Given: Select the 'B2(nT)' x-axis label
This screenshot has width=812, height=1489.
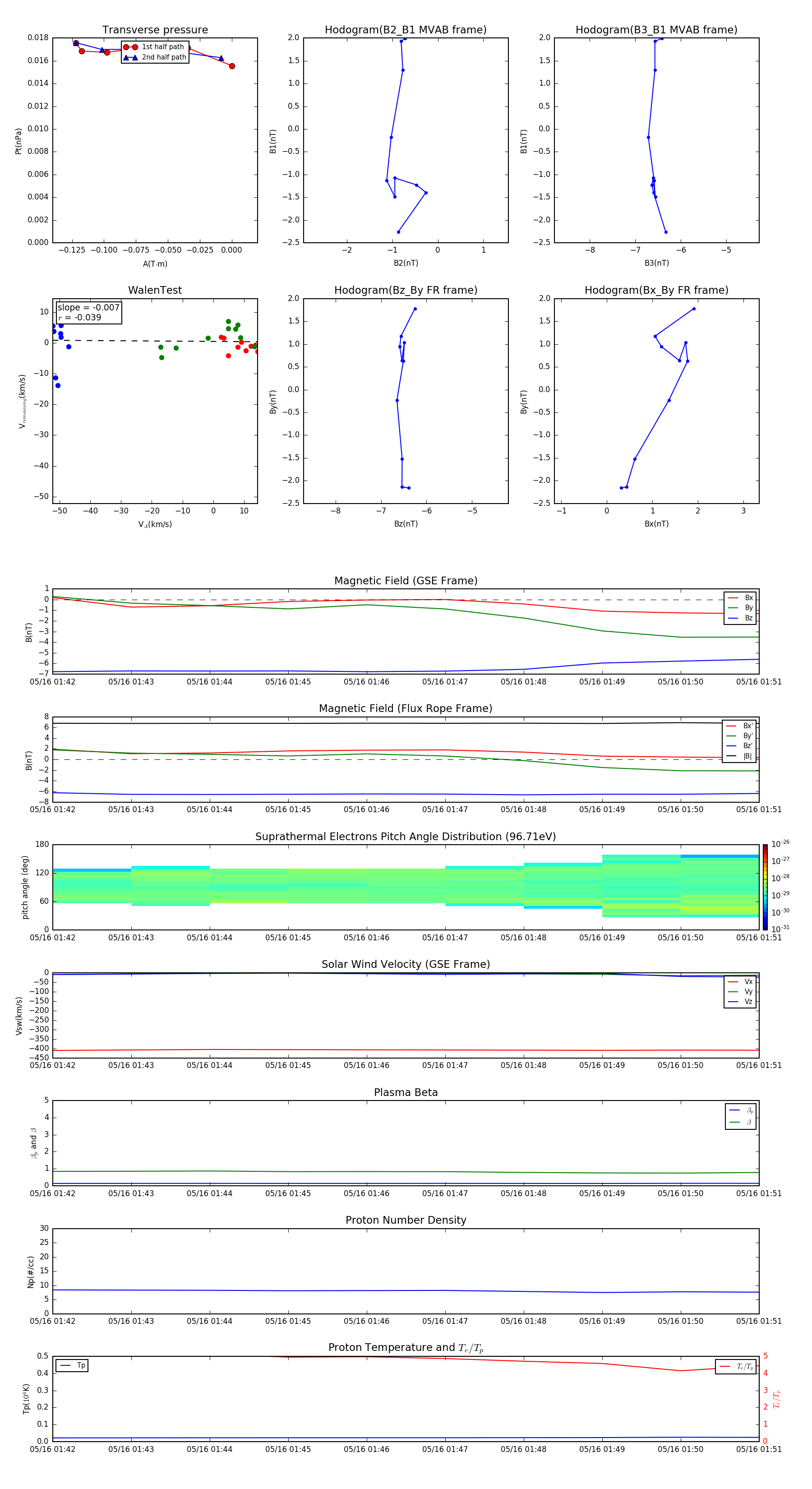Looking at the screenshot, I should (x=406, y=263).
